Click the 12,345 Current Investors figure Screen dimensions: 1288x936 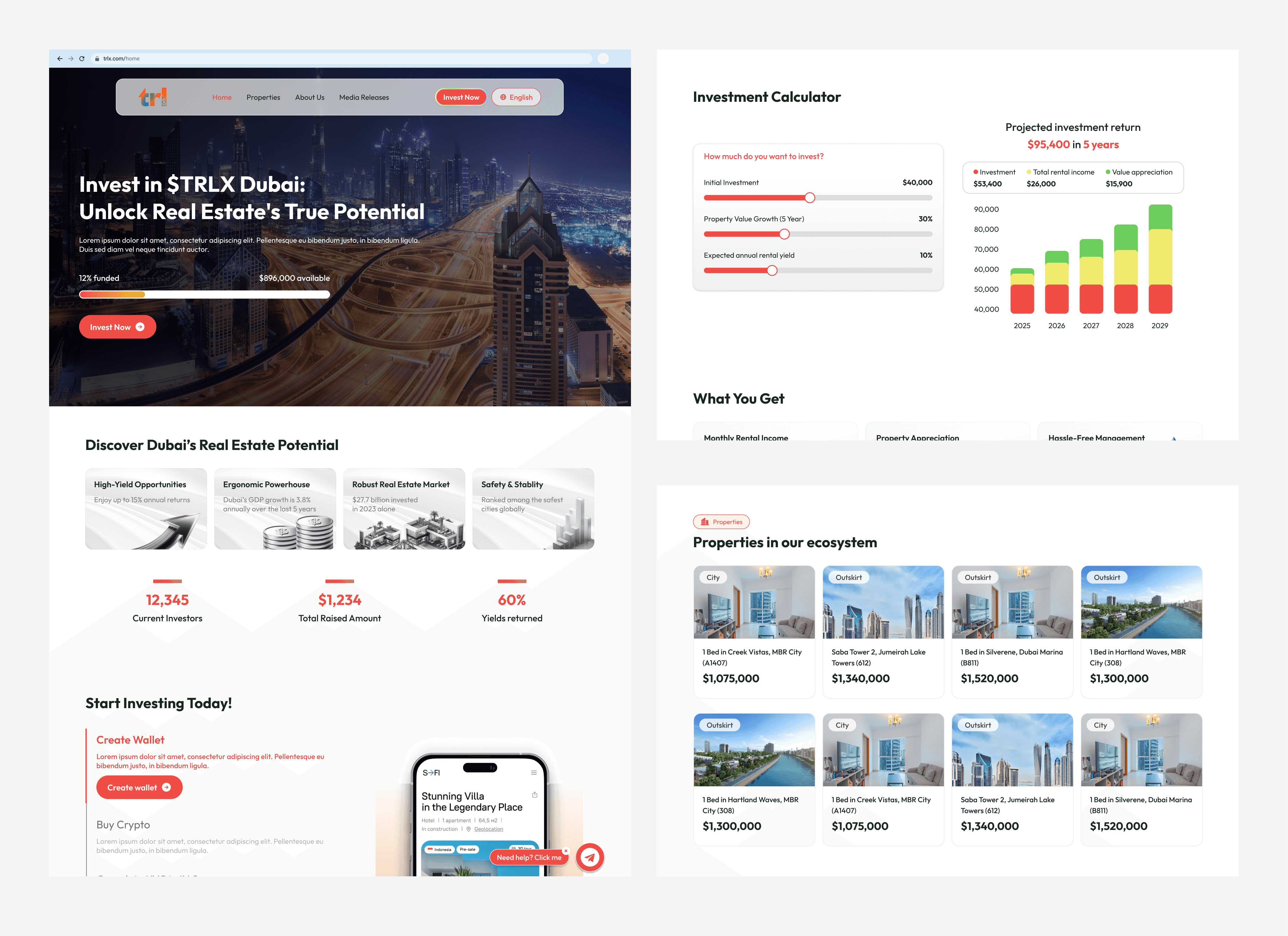(168, 600)
